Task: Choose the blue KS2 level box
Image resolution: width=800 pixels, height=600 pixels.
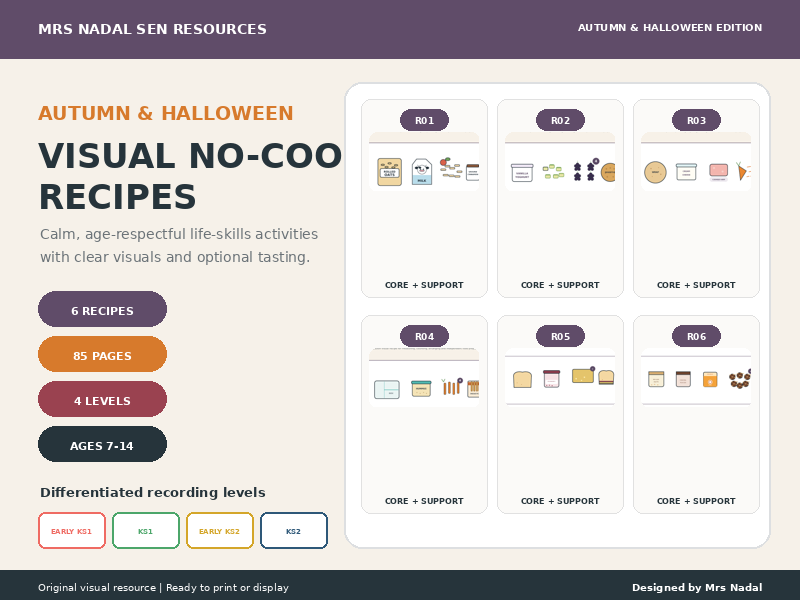Action: pos(294,531)
